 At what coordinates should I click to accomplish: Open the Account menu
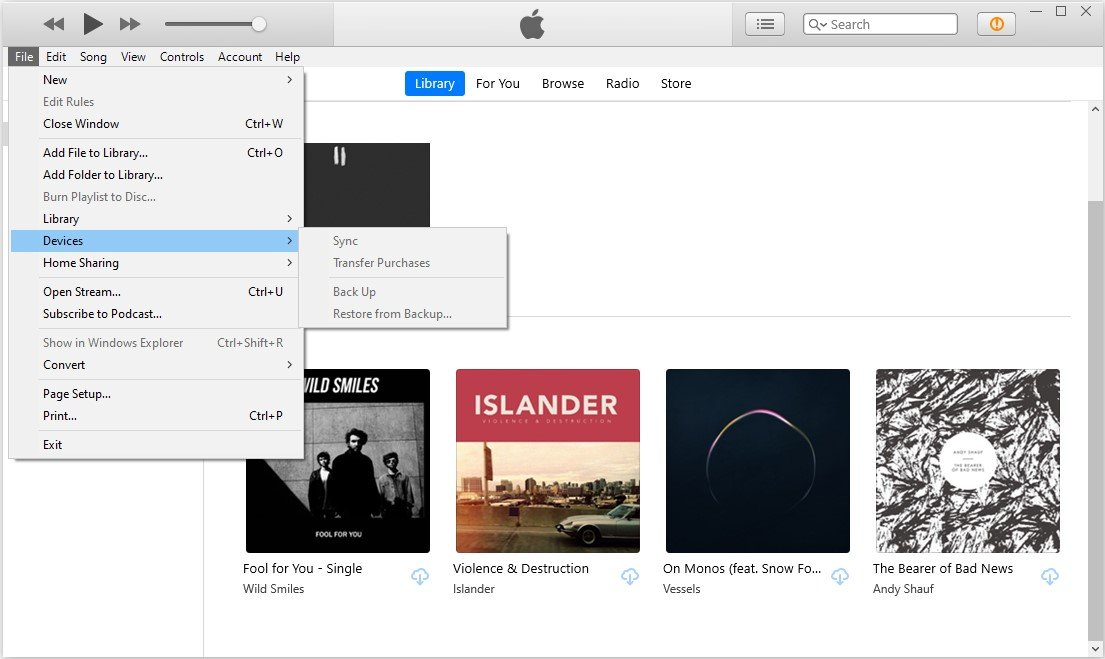(x=240, y=56)
